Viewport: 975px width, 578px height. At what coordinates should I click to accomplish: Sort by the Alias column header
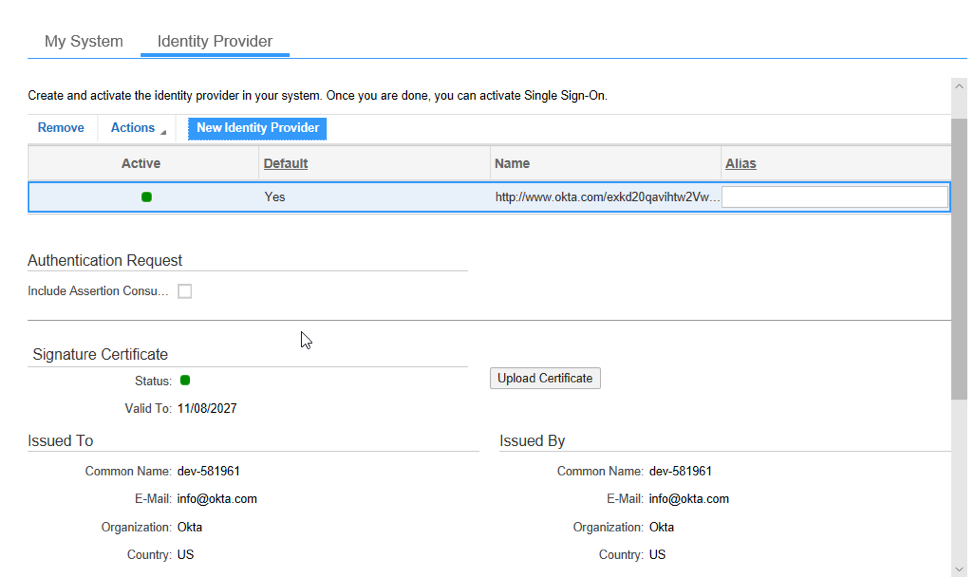(x=740, y=163)
